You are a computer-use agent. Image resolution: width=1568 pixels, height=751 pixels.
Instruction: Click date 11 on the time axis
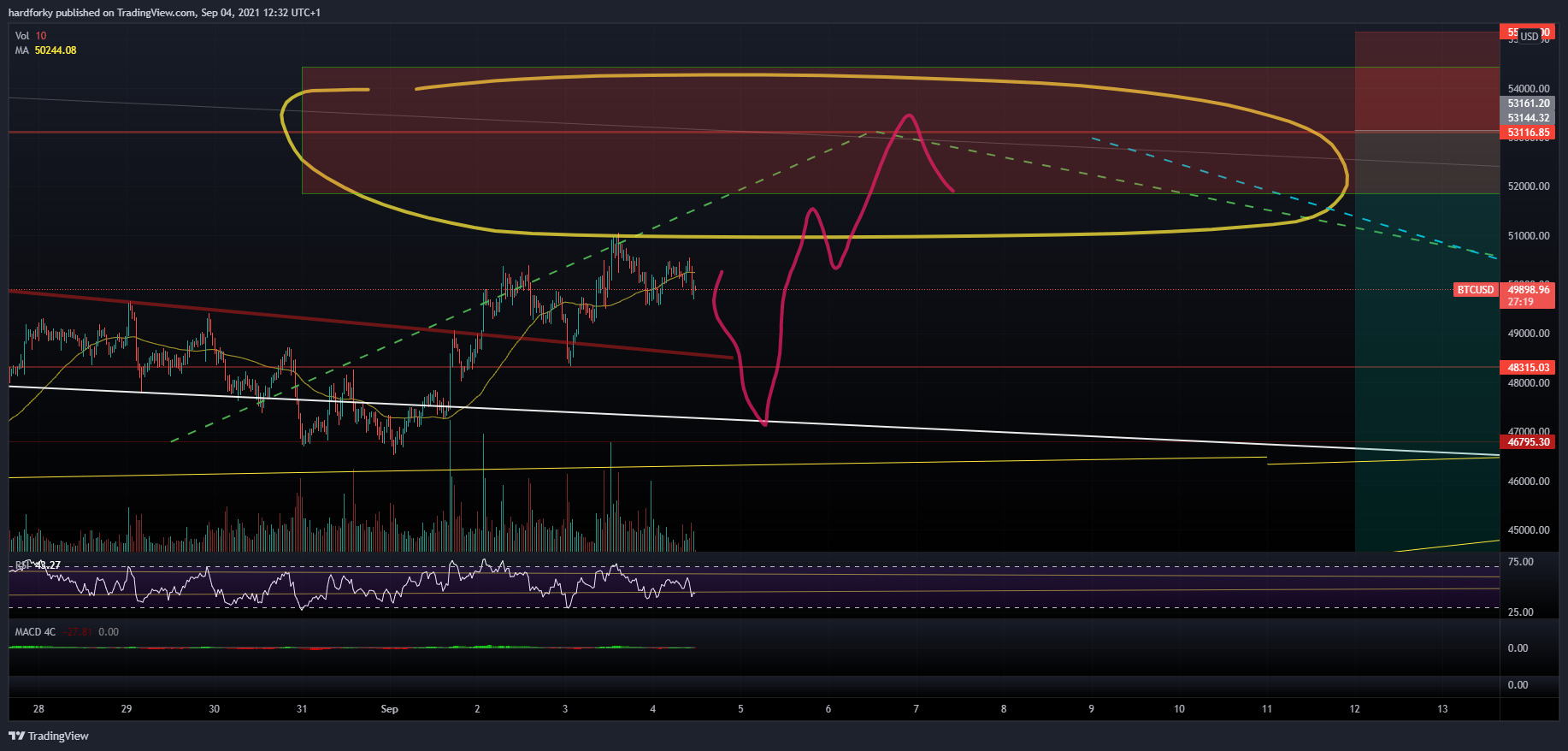click(1267, 709)
